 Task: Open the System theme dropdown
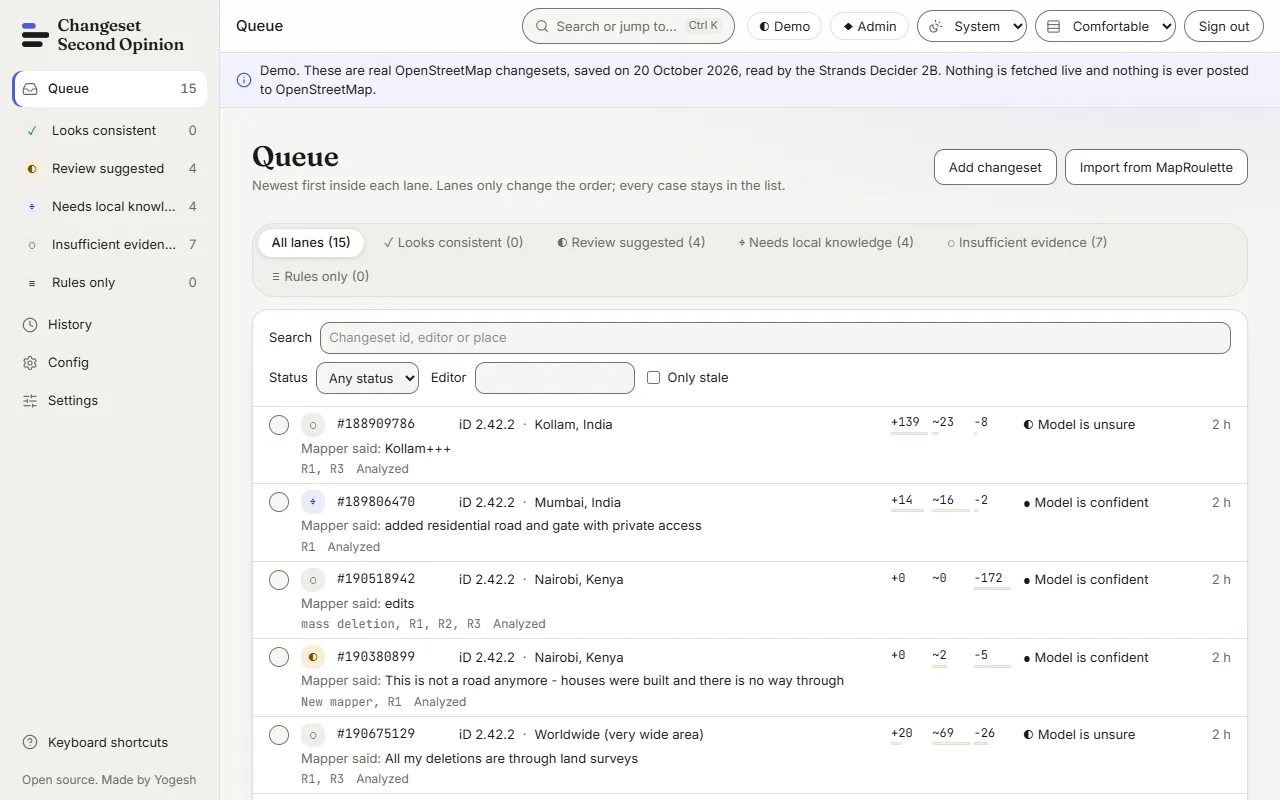pos(972,26)
